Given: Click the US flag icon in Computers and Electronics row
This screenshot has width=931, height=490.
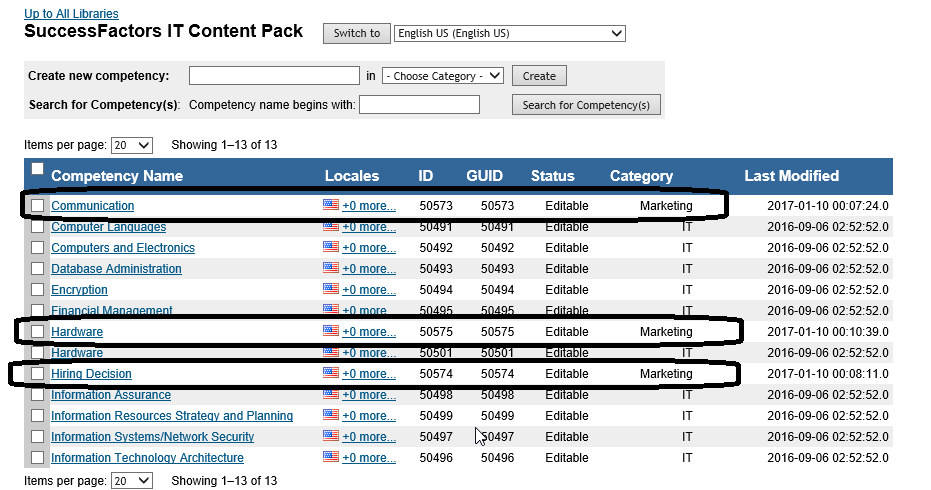Looking at the screenshot, I should pyautogui.click(x=331, y=247).
